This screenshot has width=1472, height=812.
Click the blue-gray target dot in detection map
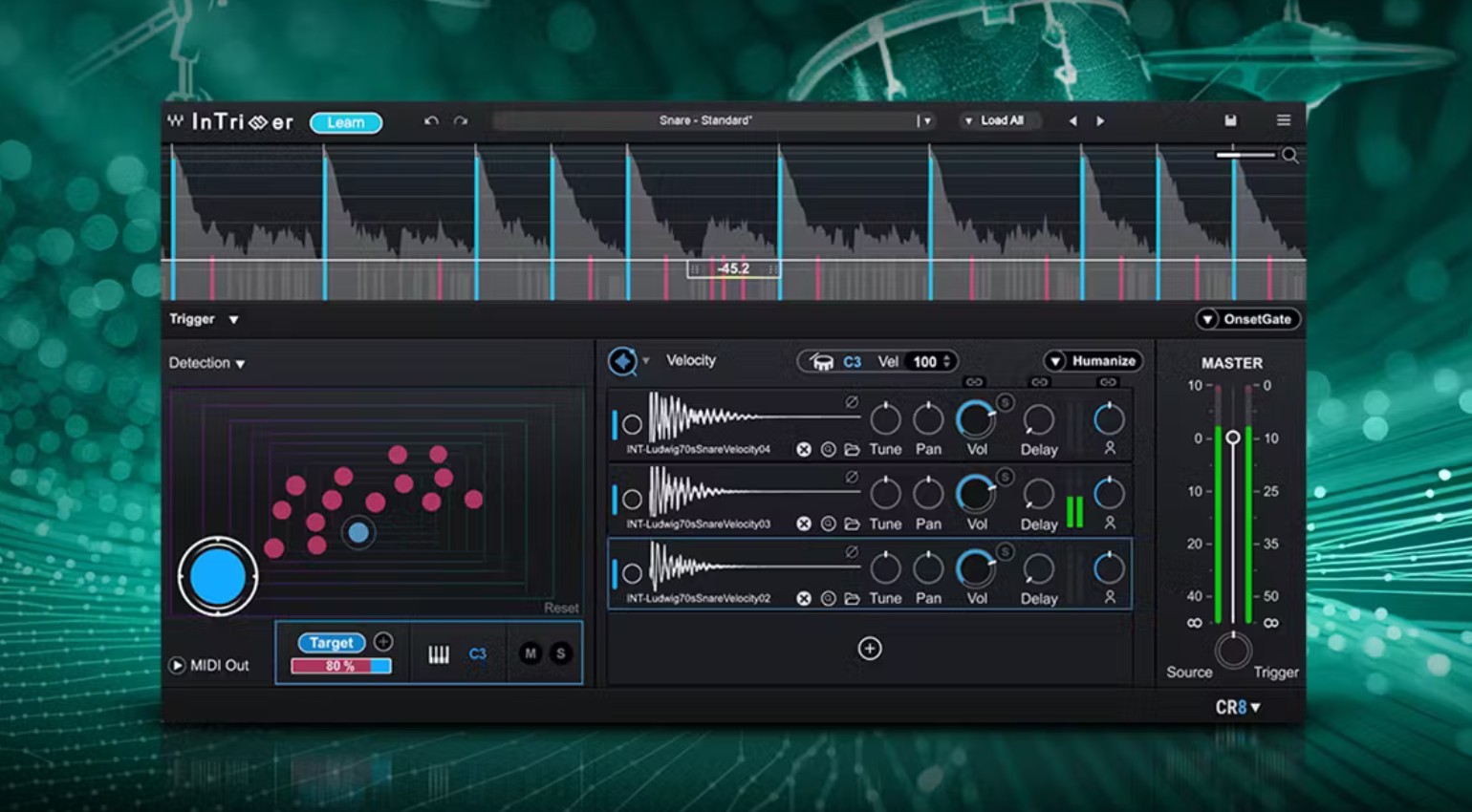(358, 533)
